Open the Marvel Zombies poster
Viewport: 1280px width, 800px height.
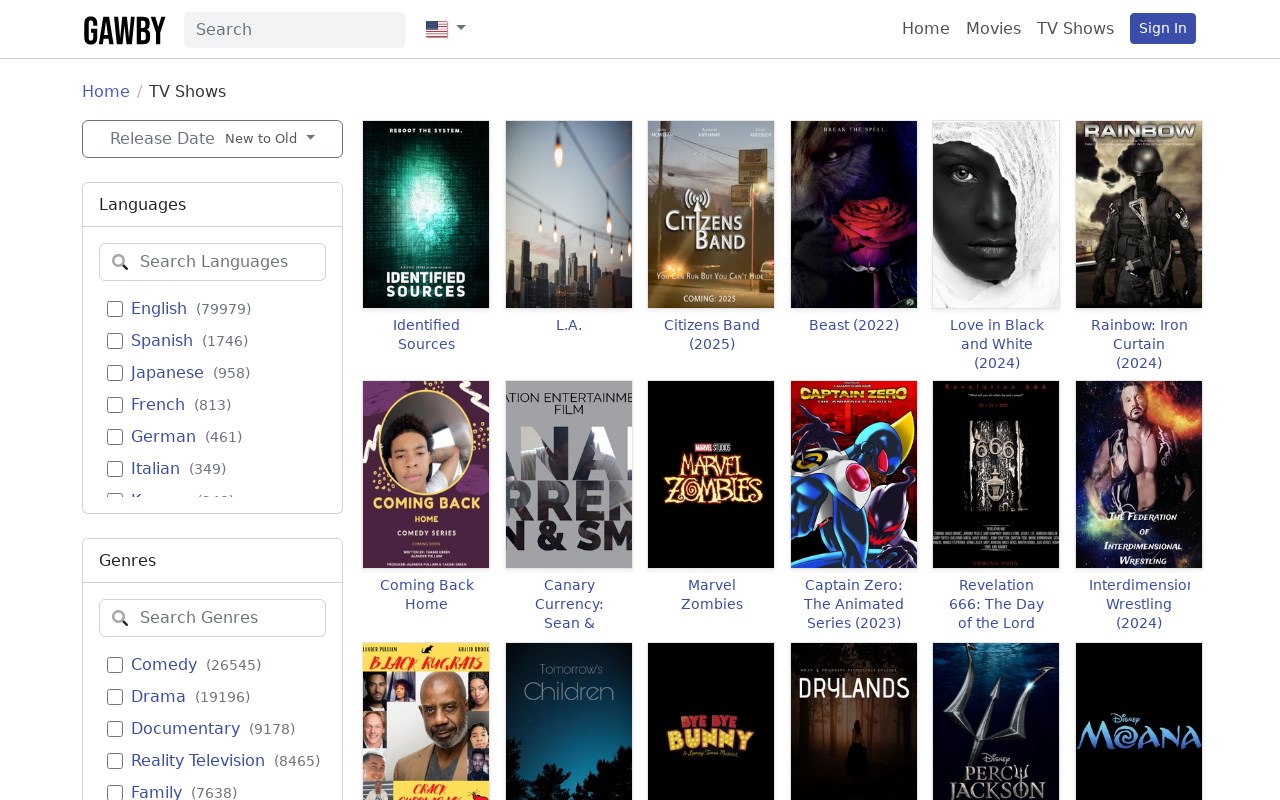pyautogui.click(x=711, y=474)
